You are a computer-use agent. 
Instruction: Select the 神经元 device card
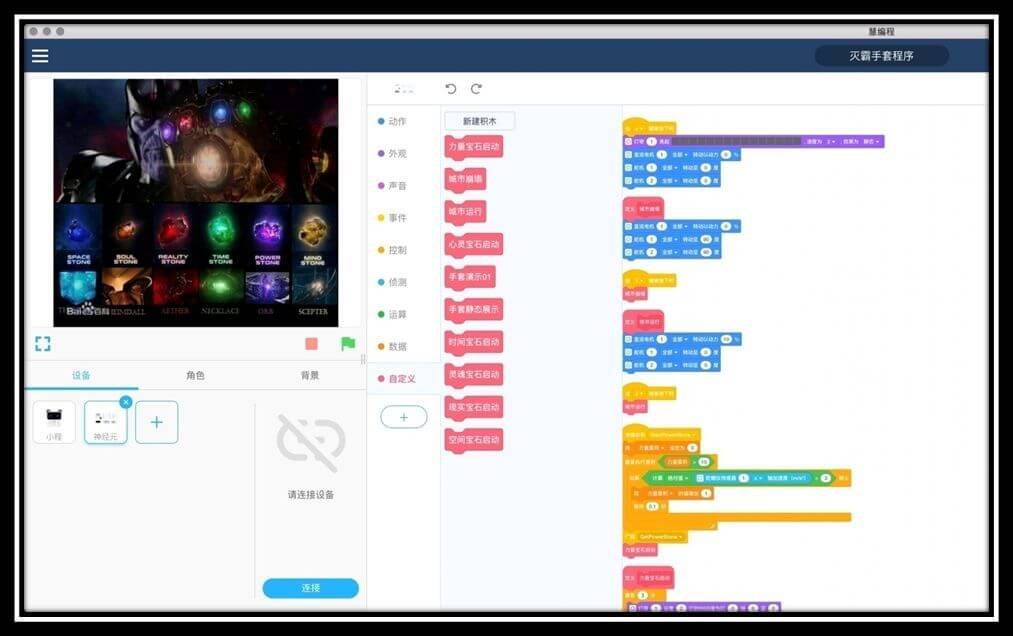pos(105,423)
